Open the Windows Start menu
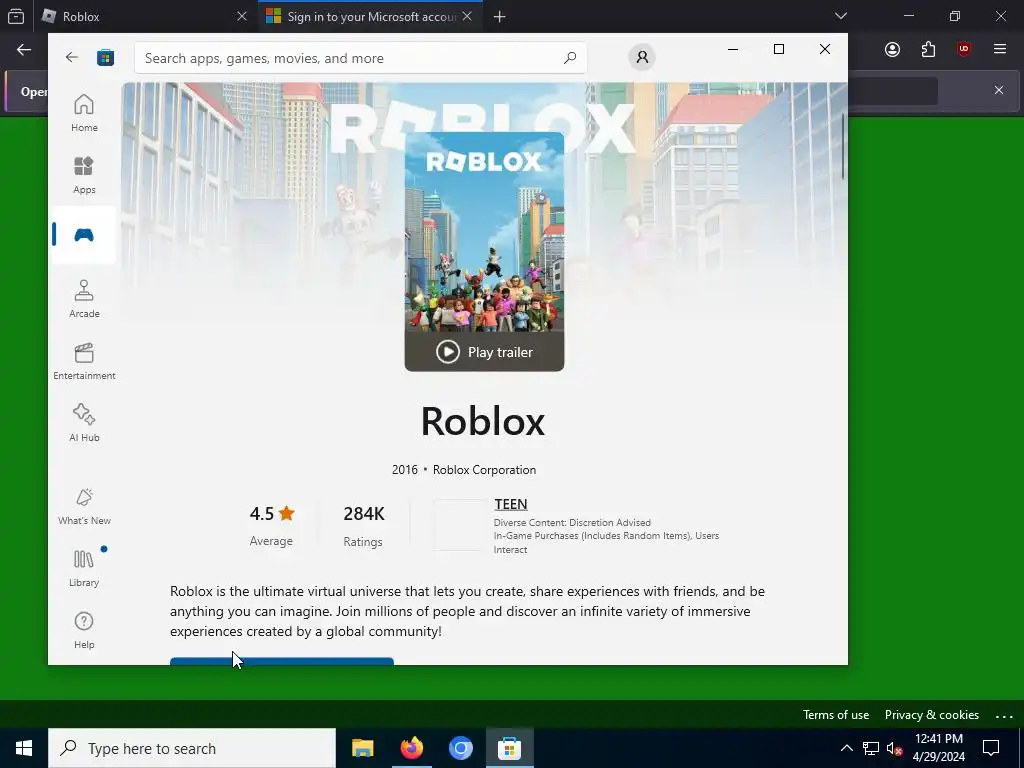This screenshot has height=768, width=1024. [x=24, y=748]
